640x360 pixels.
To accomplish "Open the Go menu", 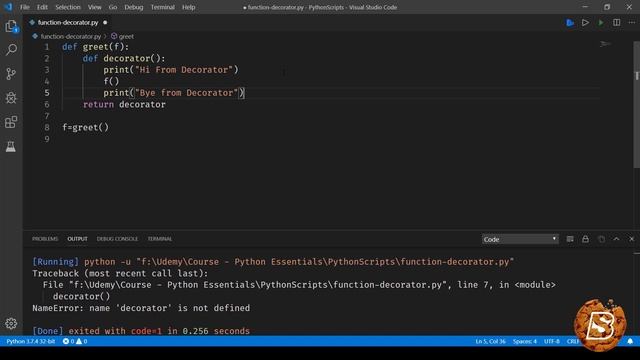I will pyautogui.click(x=113, y=7).
